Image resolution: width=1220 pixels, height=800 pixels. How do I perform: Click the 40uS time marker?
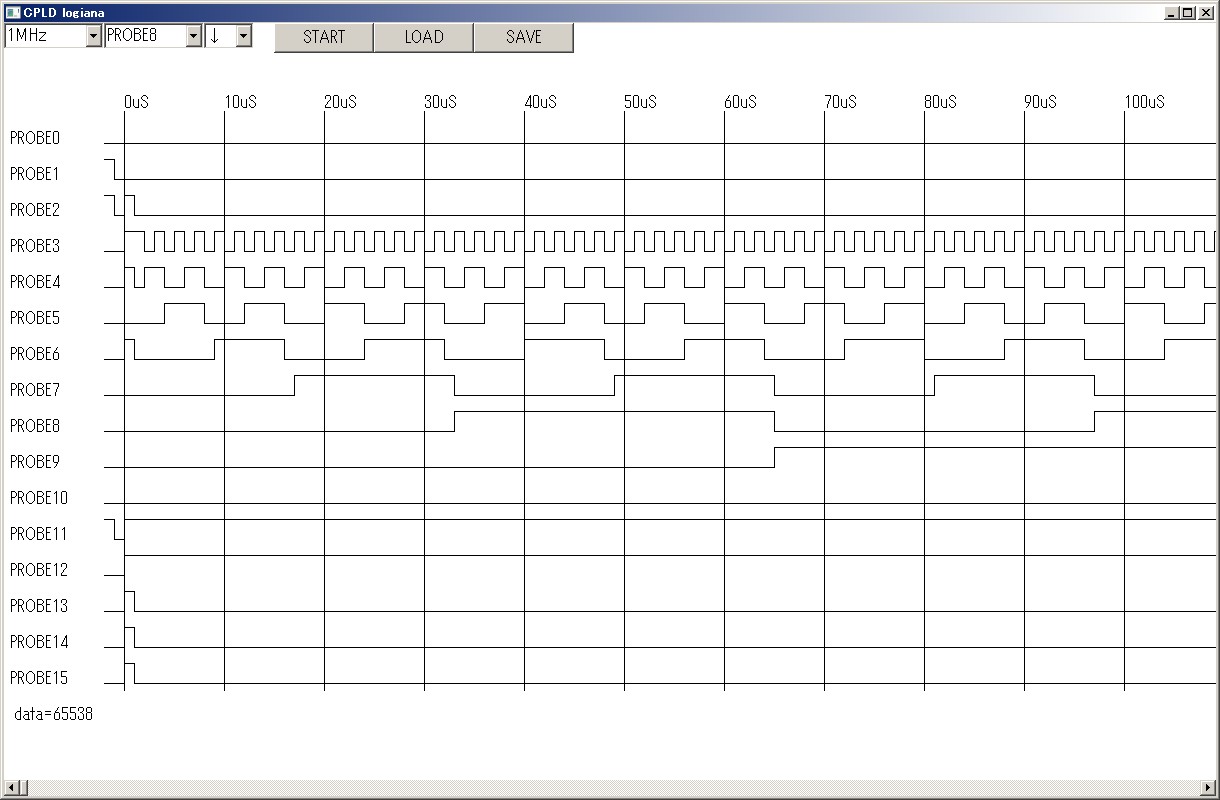(541, 102)
